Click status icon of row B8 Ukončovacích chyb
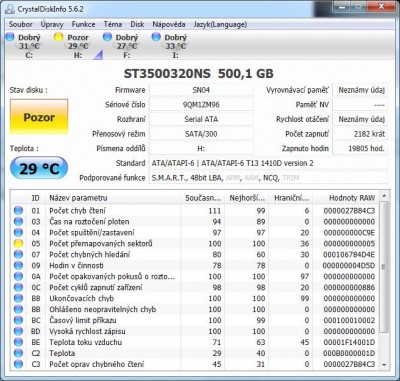 click(18, 298)
